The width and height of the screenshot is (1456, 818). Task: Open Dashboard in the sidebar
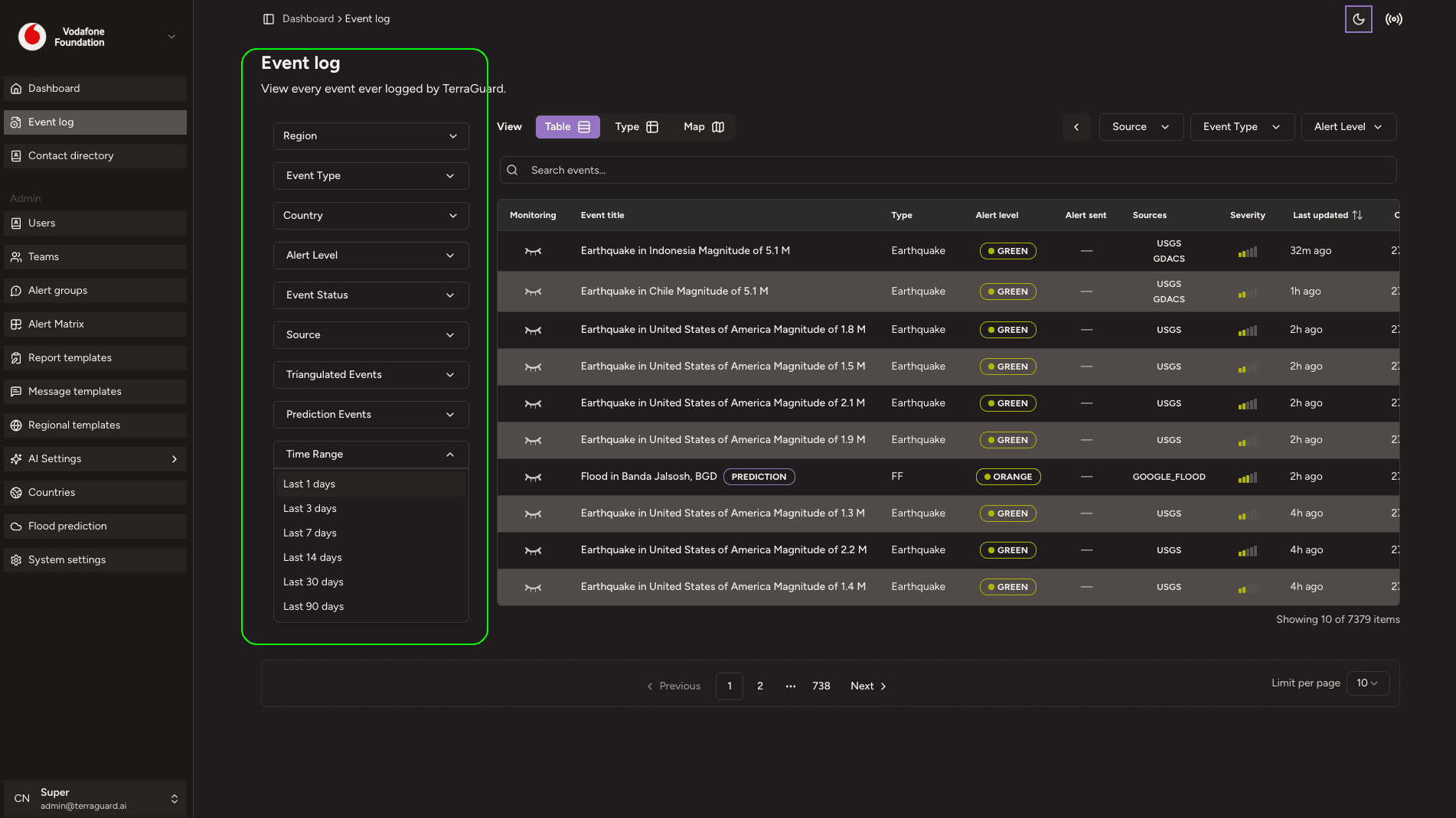[x=95, y=89]
